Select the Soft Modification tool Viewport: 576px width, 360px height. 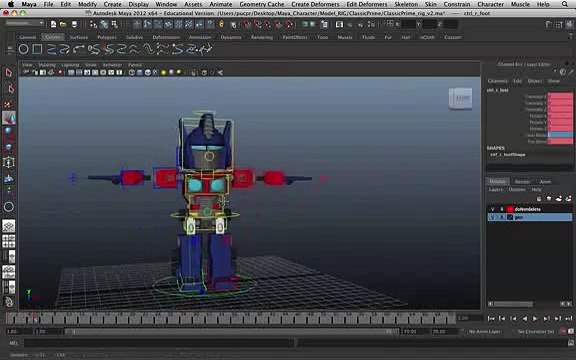pyautogui.click(x=9, y=179)
